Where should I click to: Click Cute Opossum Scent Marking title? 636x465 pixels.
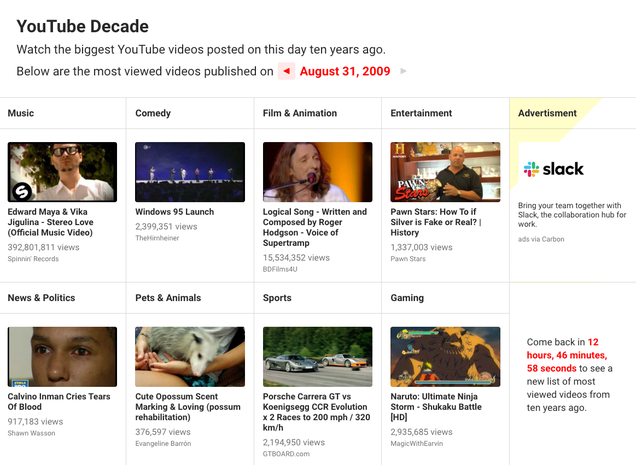tap(188, 407)
